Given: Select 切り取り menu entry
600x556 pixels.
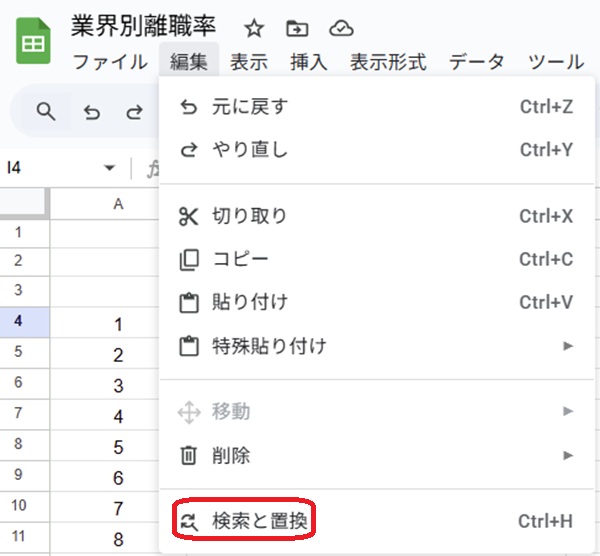Looking at the screenshot, I should [x=377, y=216].
